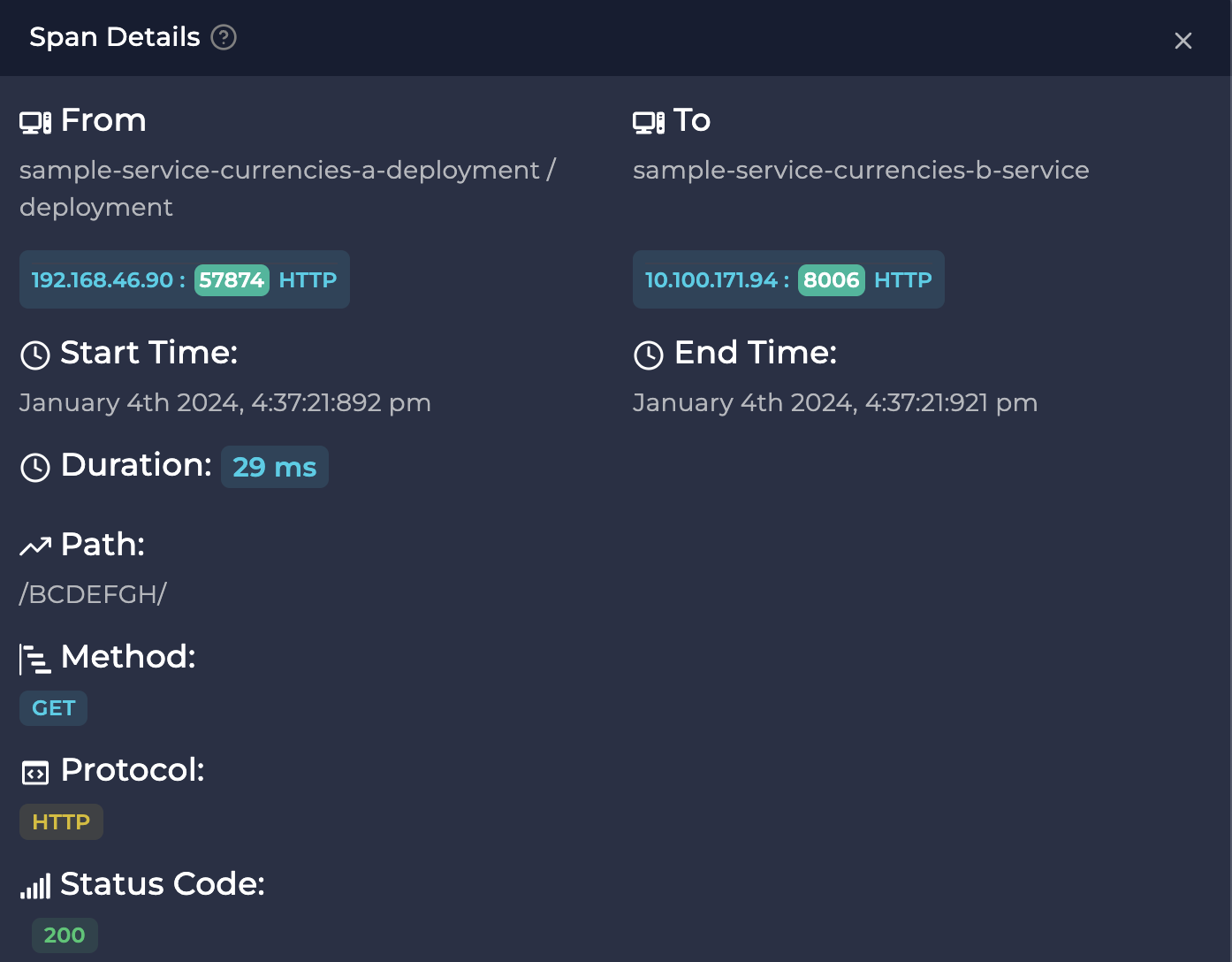
Task: Click the clock icon beside Start Time
Action: pos(35,355)
